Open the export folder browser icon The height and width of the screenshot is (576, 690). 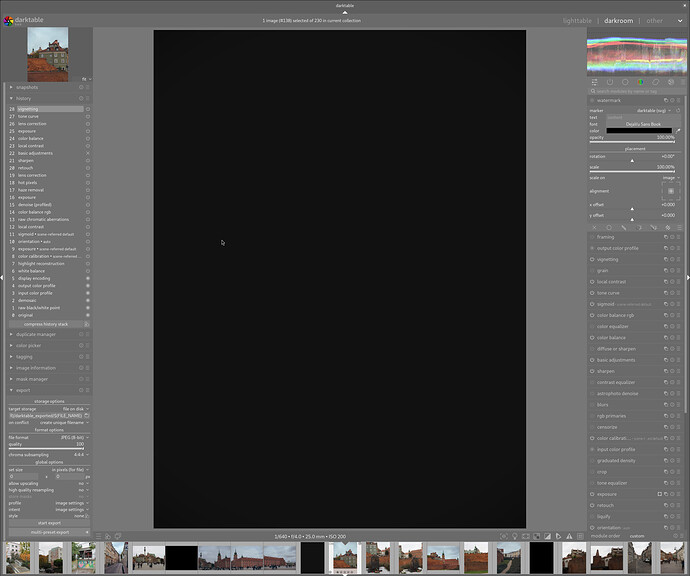(x=87, y=415)
